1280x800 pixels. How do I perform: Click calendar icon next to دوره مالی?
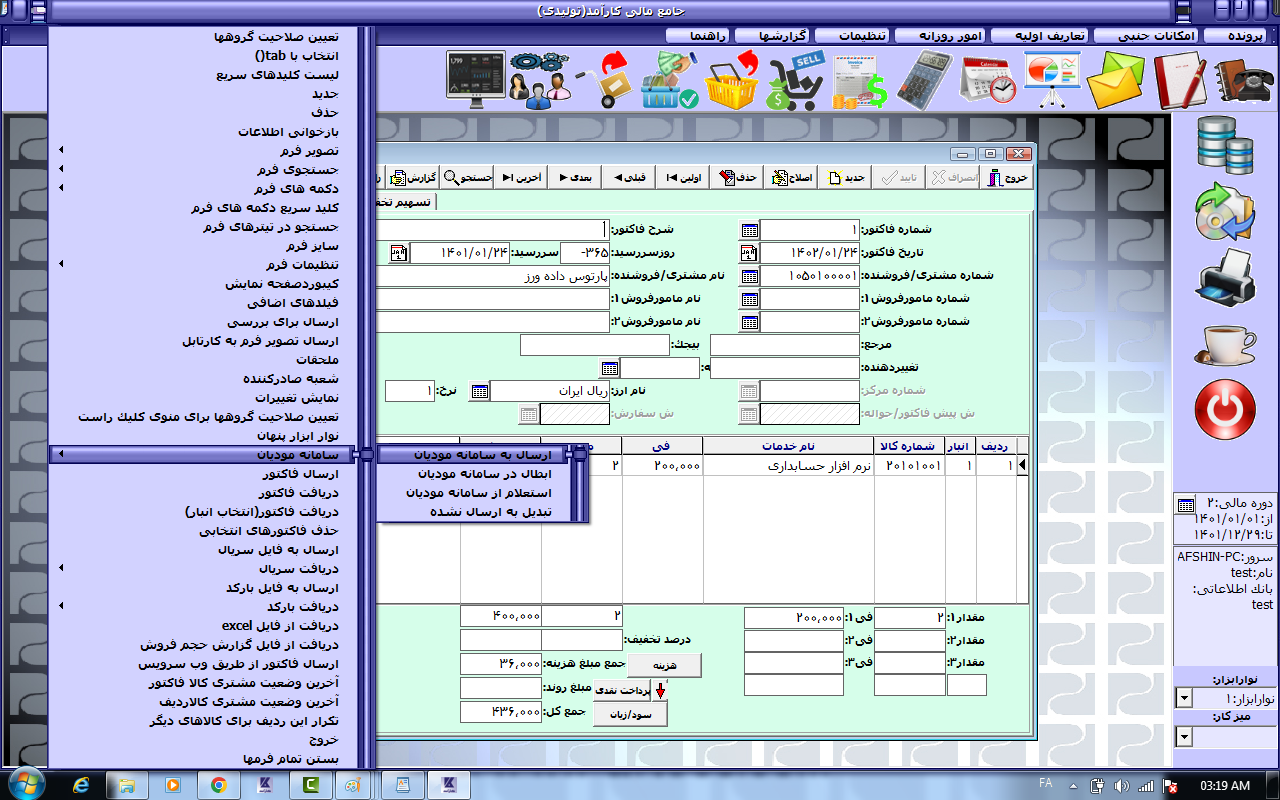1185,505
